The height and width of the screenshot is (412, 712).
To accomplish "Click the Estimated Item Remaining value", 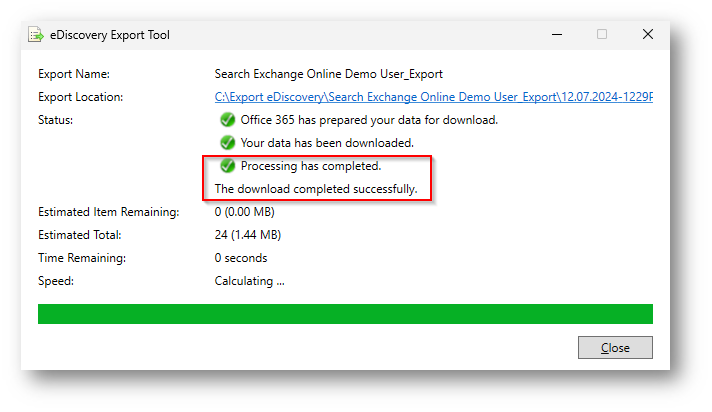I will click(245, 212).
